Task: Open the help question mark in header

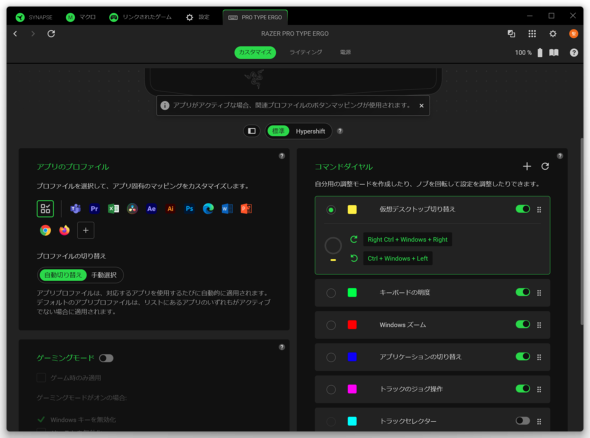Action: (x=573, y=53)
